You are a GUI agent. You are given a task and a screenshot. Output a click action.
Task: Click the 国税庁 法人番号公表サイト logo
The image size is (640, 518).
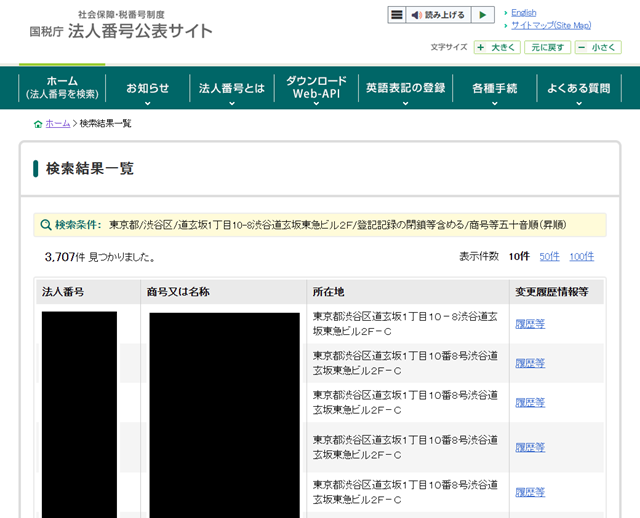121,25
